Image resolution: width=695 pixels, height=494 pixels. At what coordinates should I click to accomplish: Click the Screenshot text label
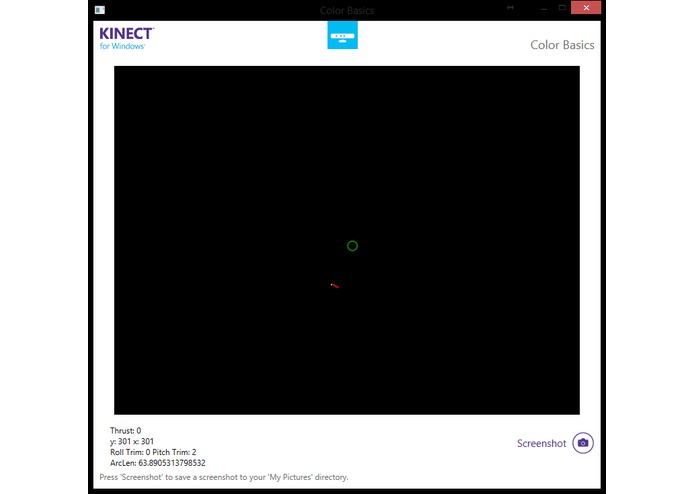tap(541, 443)
